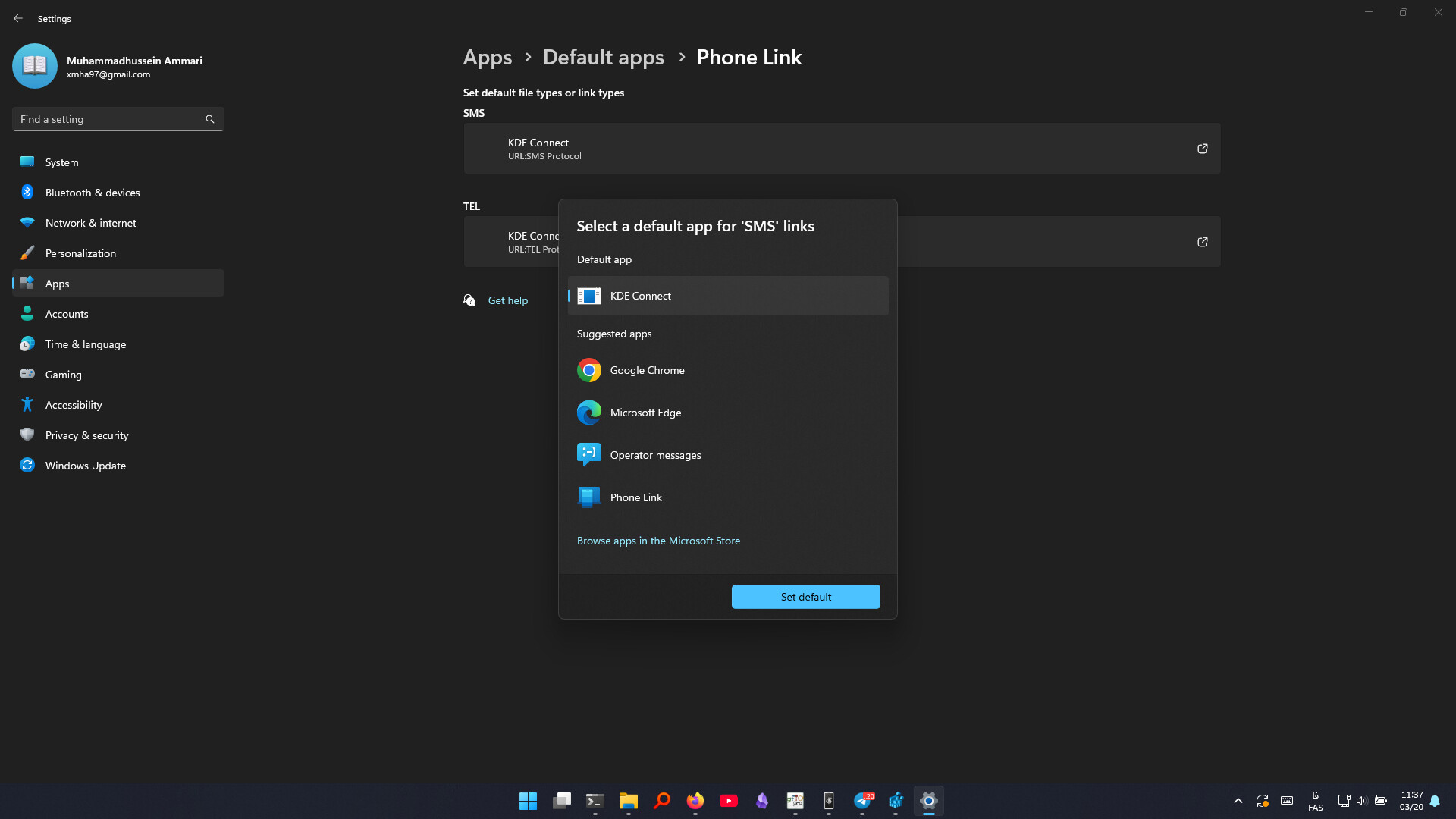Open Telegram from the taskbar
This screenshot has width=1456, height=819.
pos(862,801)
